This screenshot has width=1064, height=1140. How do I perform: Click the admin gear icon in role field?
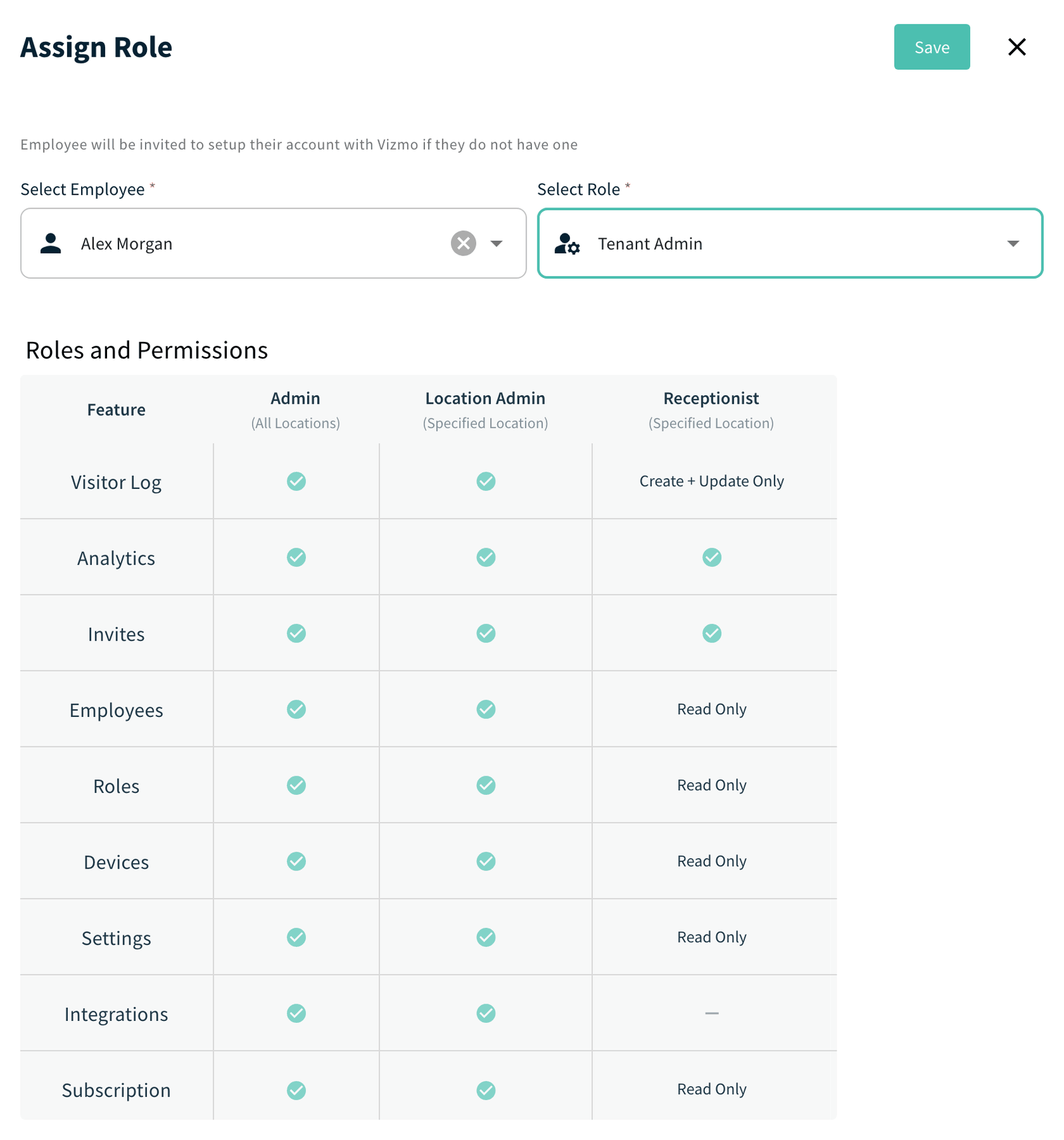pos(567,243)
